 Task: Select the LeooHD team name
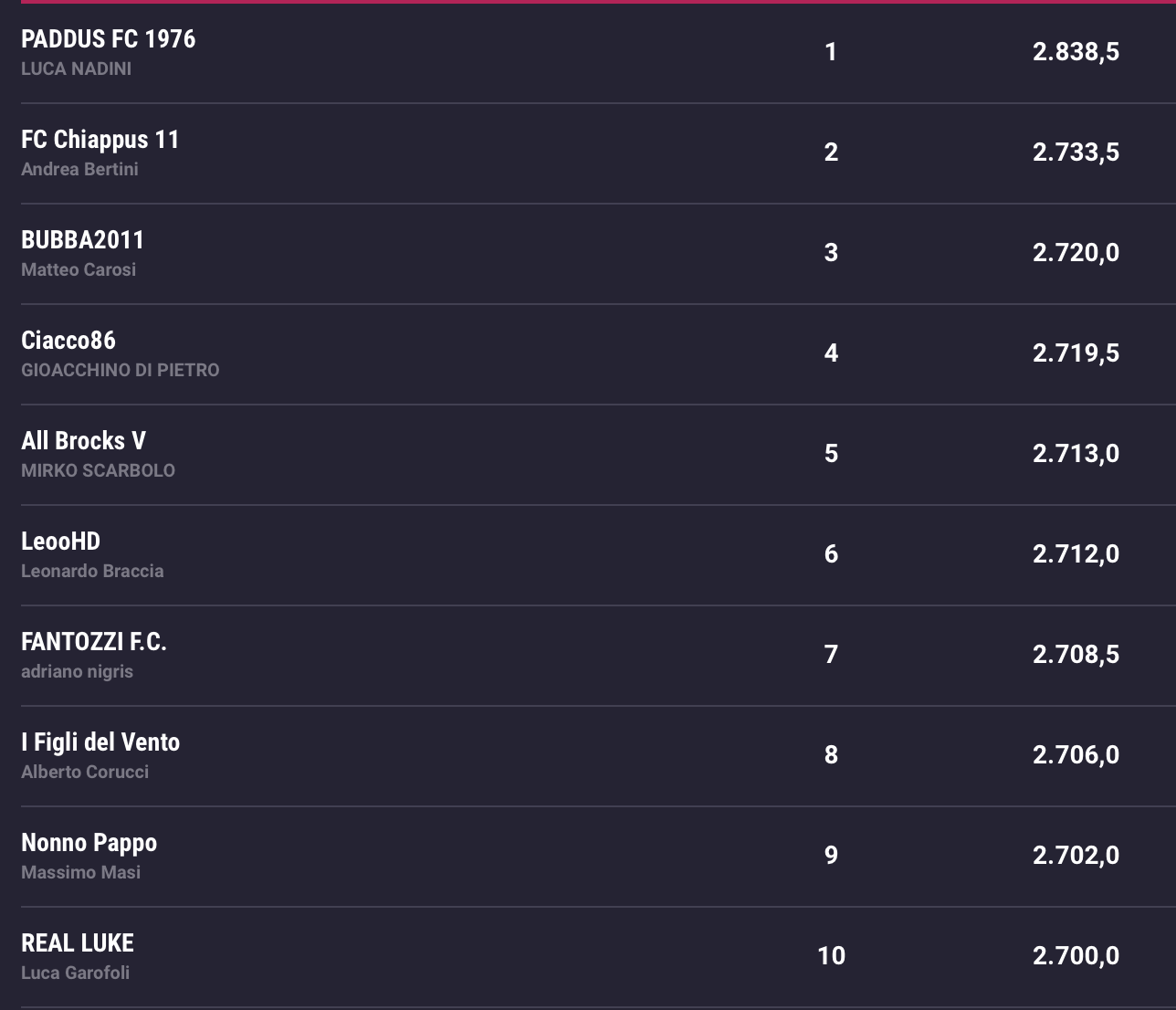pos(60,542)
